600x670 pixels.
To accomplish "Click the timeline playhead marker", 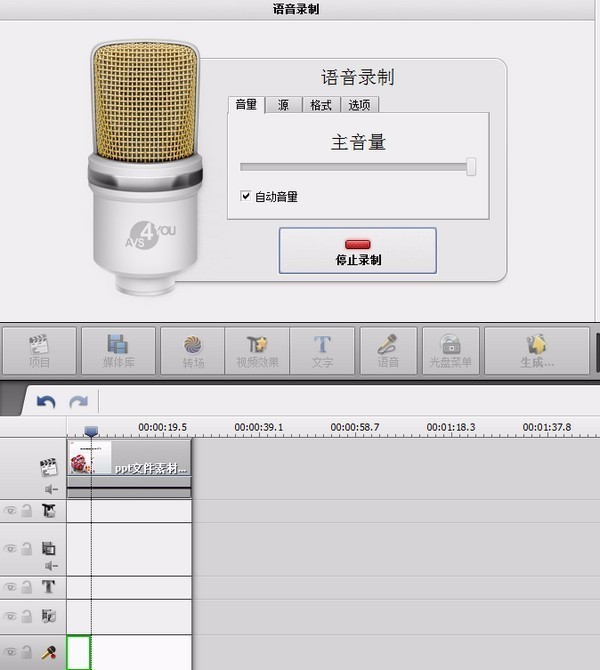I will click(91, 431).
